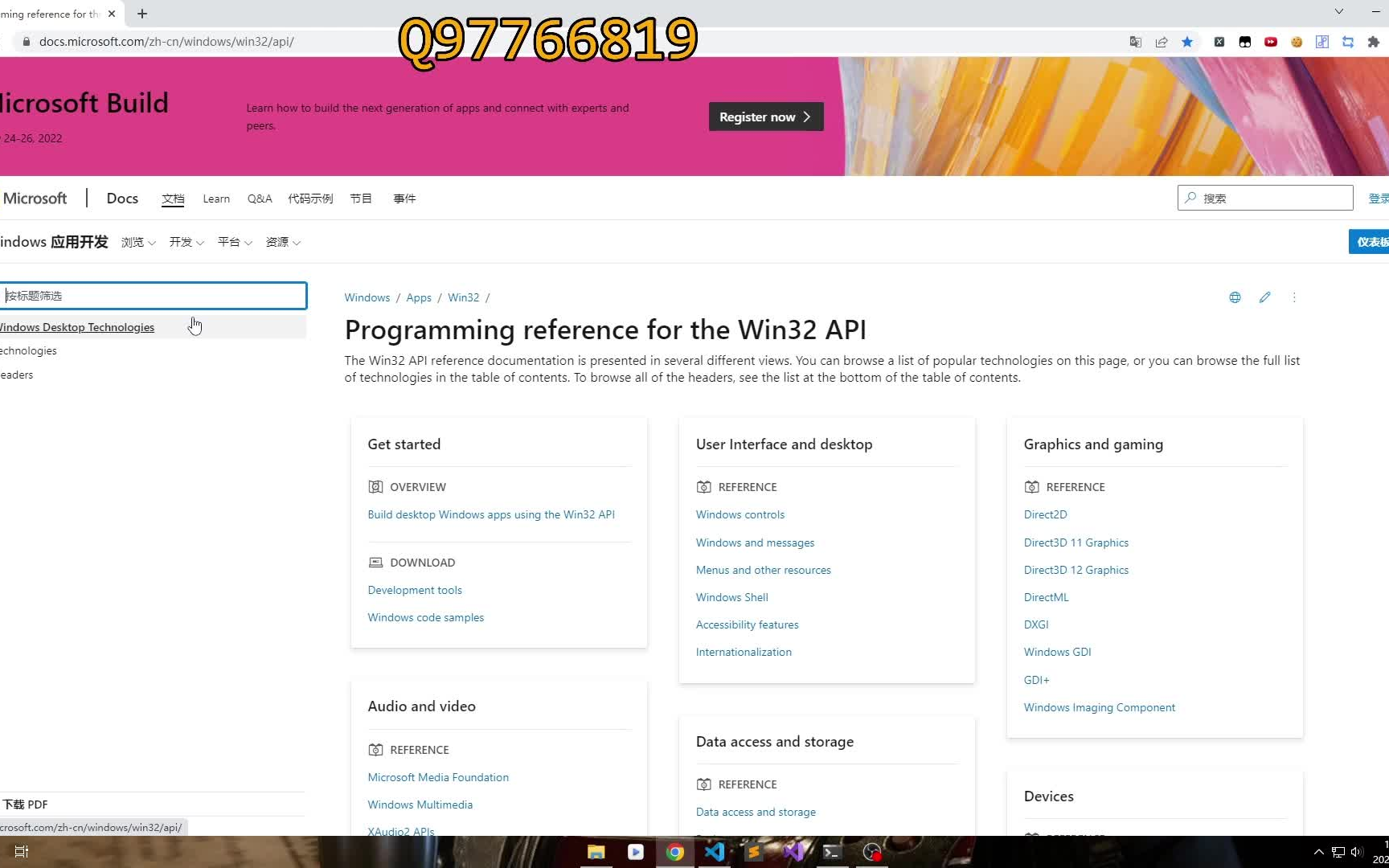Click the edit pencil icon on the article
This screenshot has height=868, width=1389.
click(1264, 297)
